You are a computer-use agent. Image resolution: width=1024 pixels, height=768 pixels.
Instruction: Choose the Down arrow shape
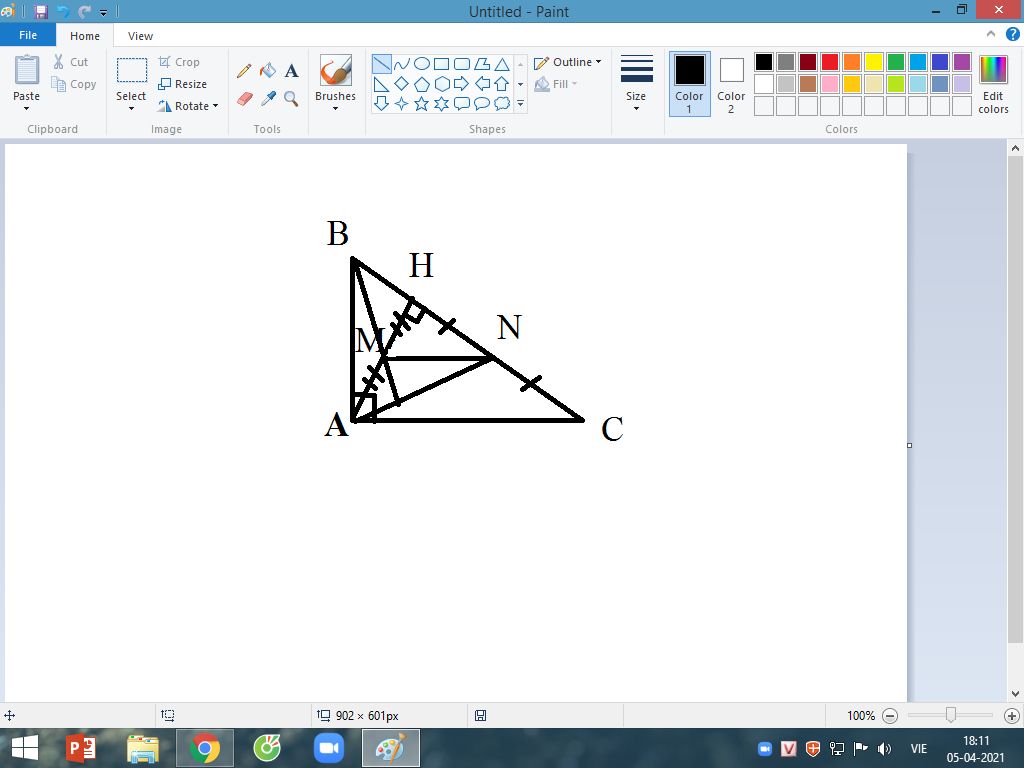(381, 103)
